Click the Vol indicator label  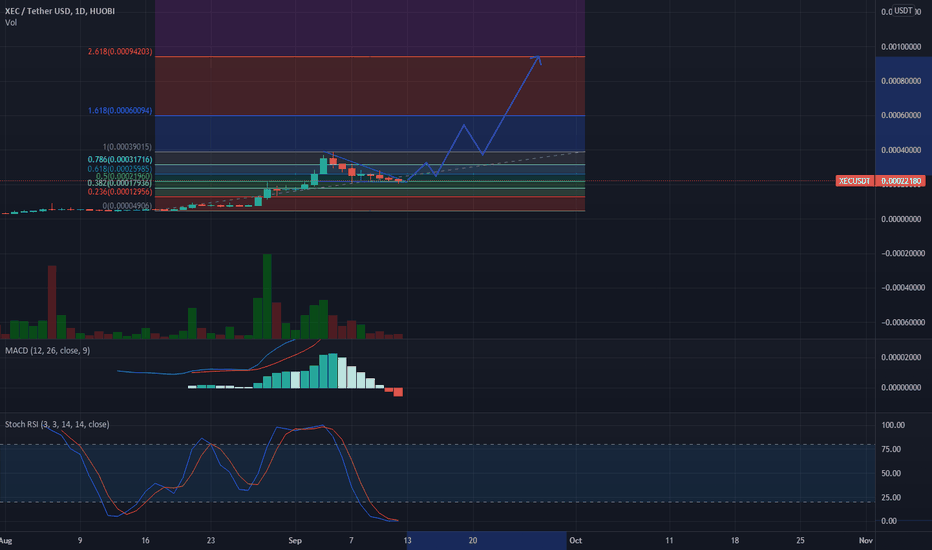[11, 23]
